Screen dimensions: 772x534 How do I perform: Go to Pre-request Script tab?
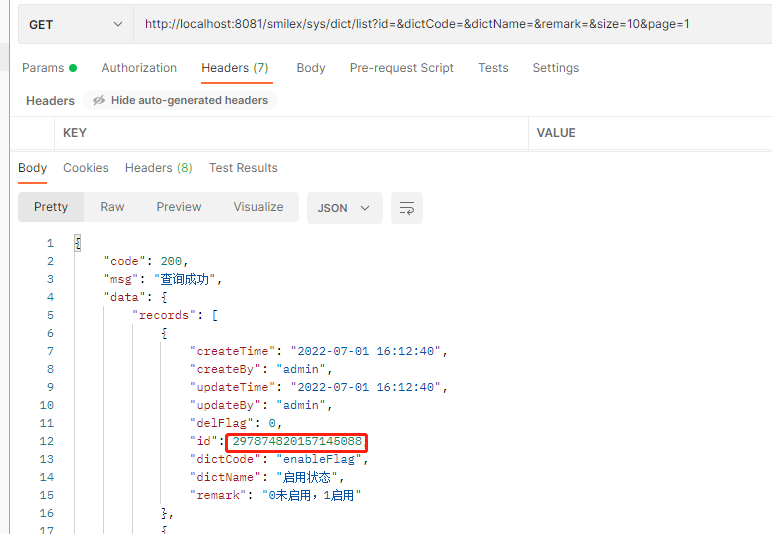[x=401, y=68]
